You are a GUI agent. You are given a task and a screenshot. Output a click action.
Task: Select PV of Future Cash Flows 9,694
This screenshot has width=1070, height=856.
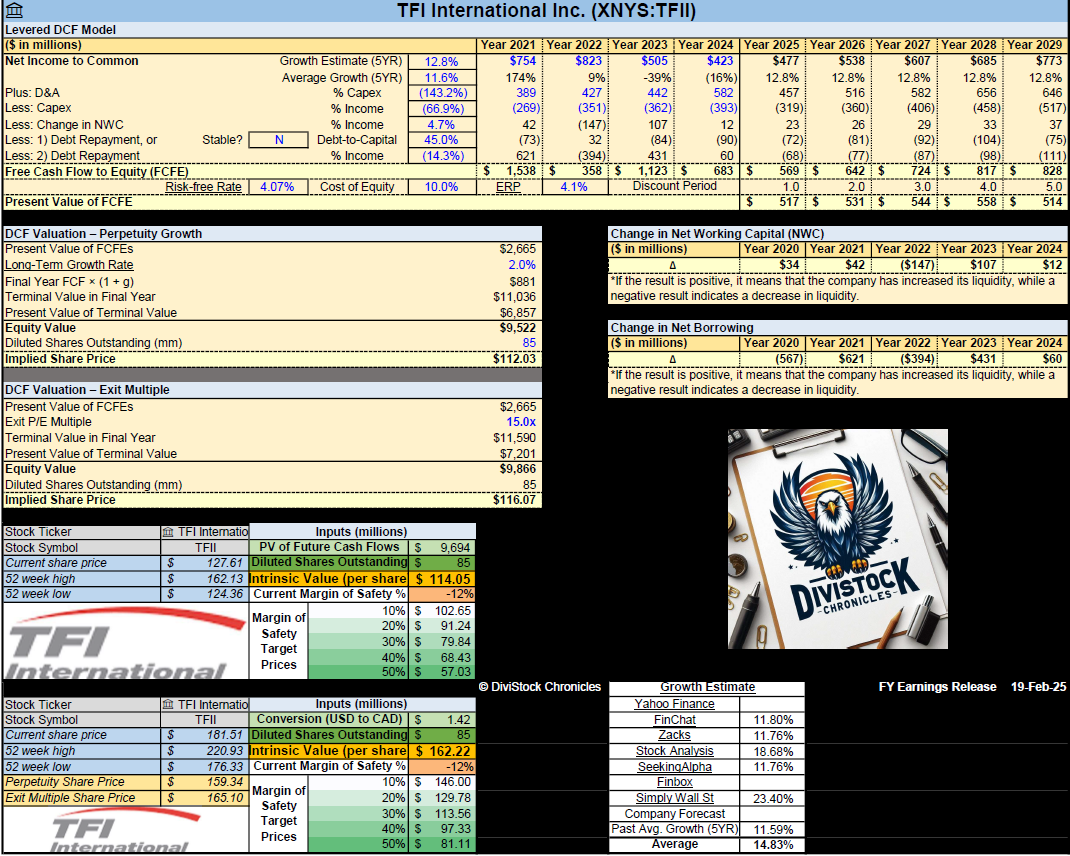coord(442,547)
